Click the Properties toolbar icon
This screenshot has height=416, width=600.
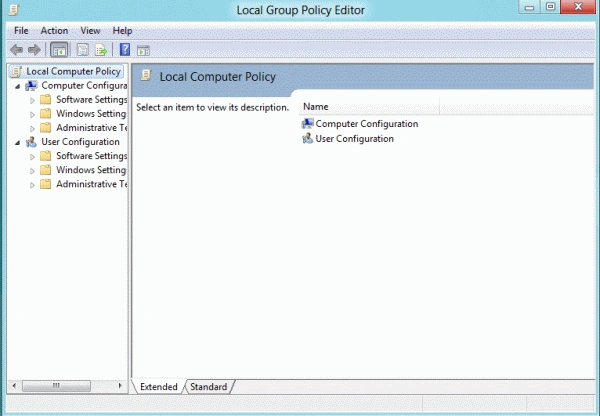coord(83,50)
